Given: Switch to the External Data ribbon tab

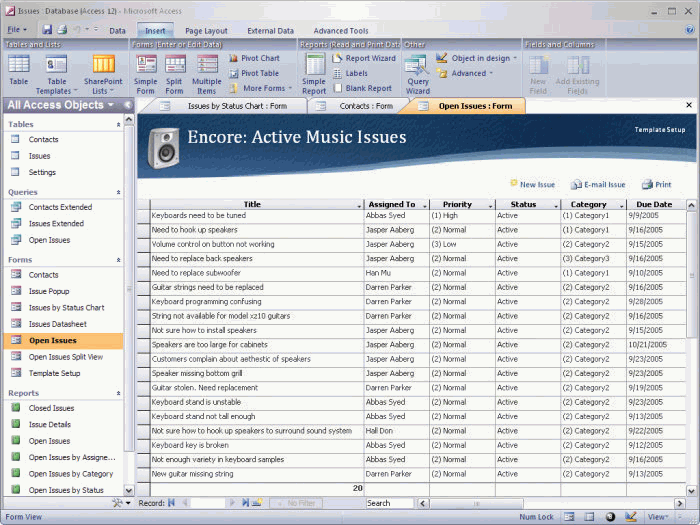Looking at the screenshot, I should (271, 31).
